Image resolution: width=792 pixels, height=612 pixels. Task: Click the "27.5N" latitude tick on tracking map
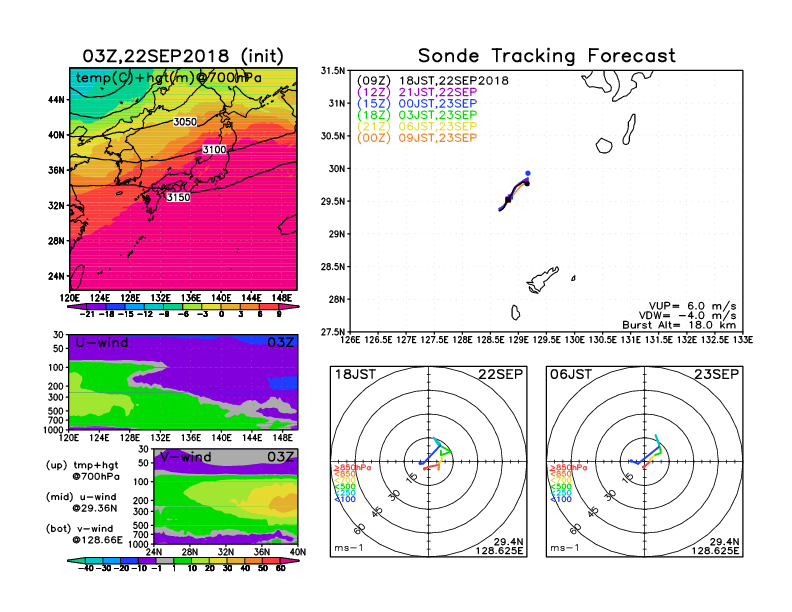click(333, 332)
